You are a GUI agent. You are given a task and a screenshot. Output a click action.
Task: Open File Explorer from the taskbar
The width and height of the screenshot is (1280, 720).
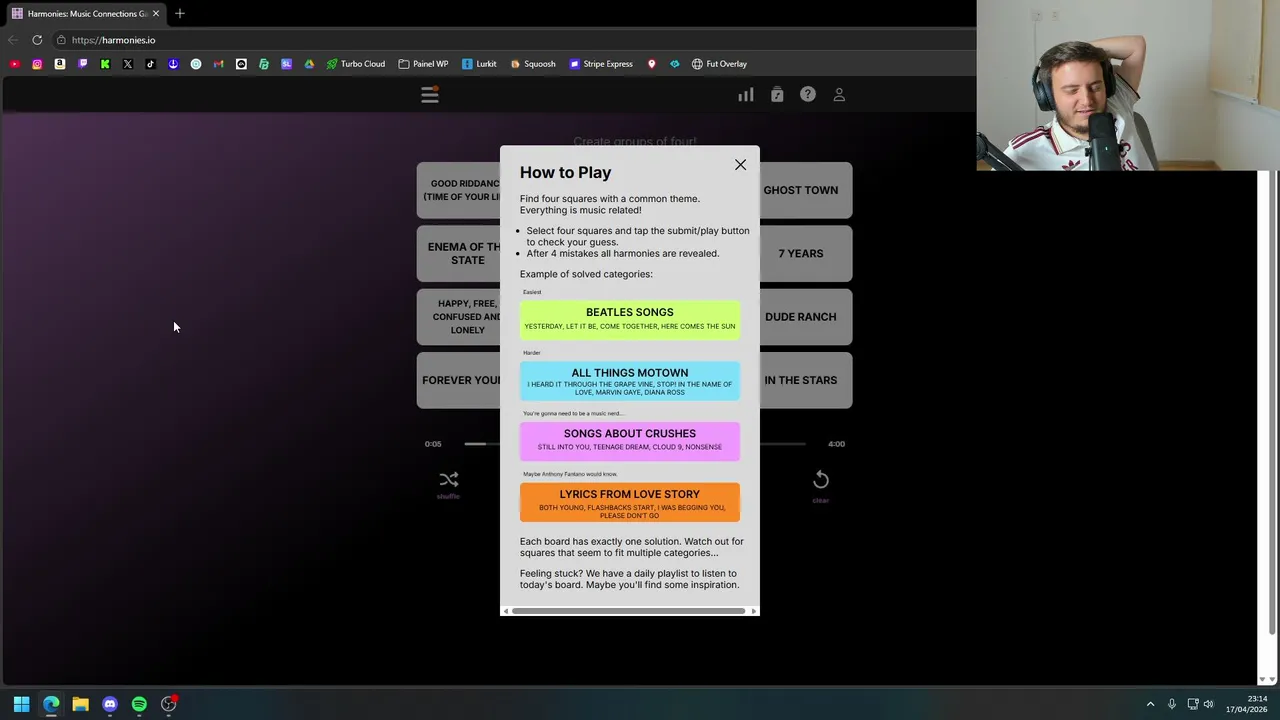[80, 704]
